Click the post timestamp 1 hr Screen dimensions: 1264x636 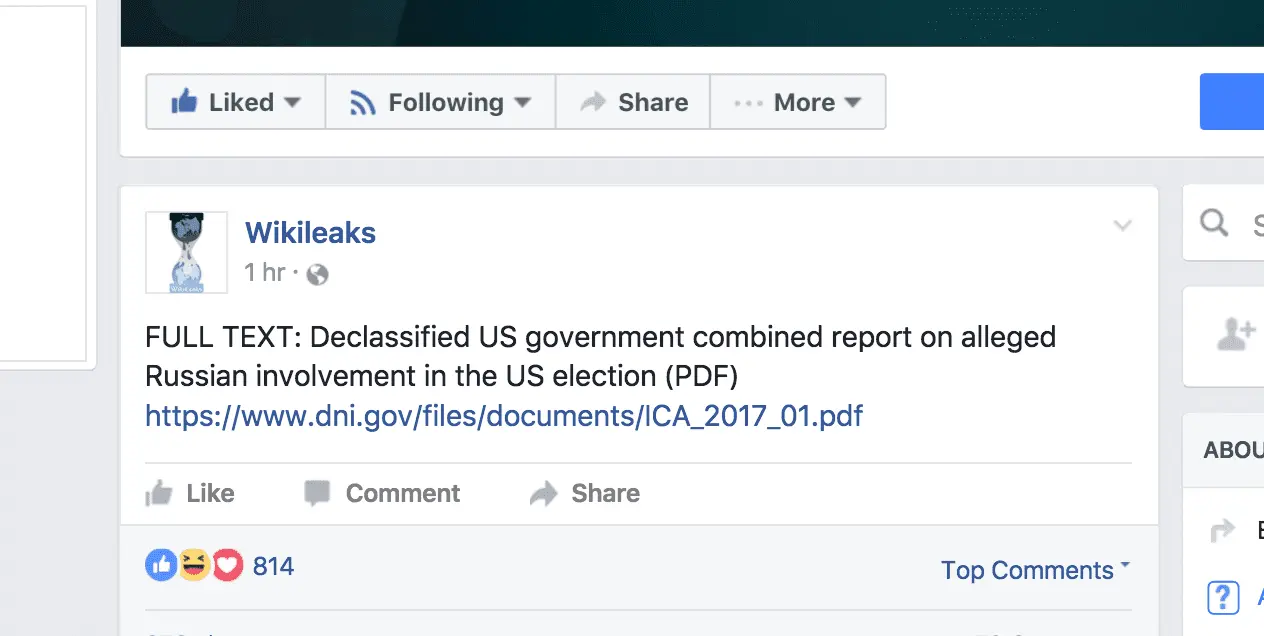click(x=265, y=273)
